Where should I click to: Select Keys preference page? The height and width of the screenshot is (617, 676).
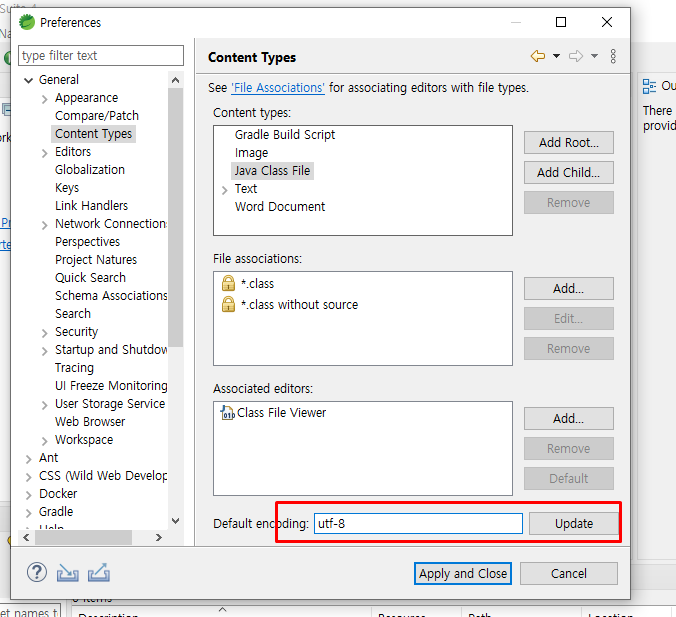point(67,188)
